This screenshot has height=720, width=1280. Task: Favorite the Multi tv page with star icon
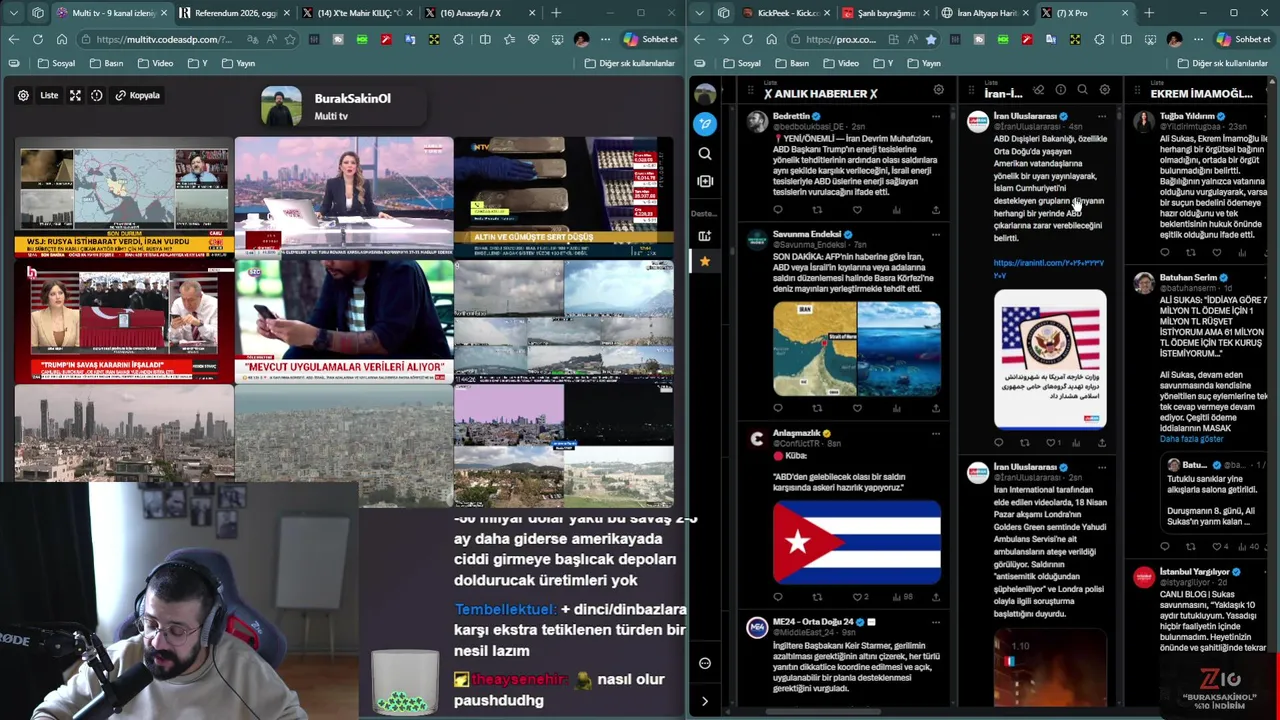(290, 39)
